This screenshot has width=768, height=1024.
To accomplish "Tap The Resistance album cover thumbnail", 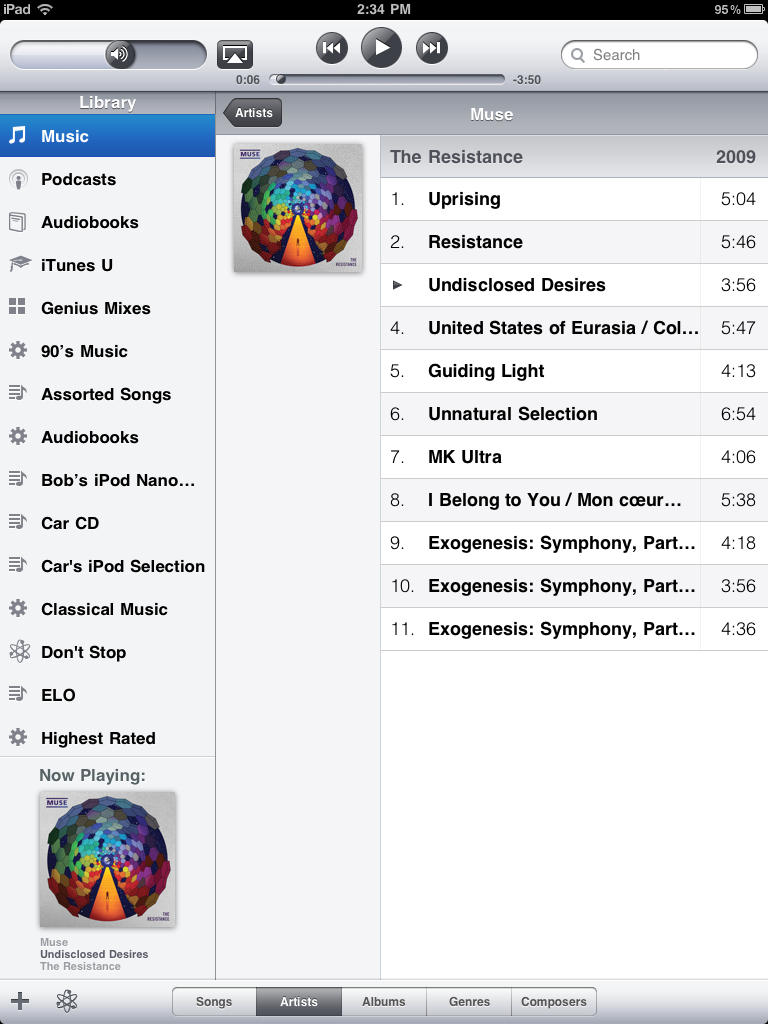I will [x=298, y=208].
